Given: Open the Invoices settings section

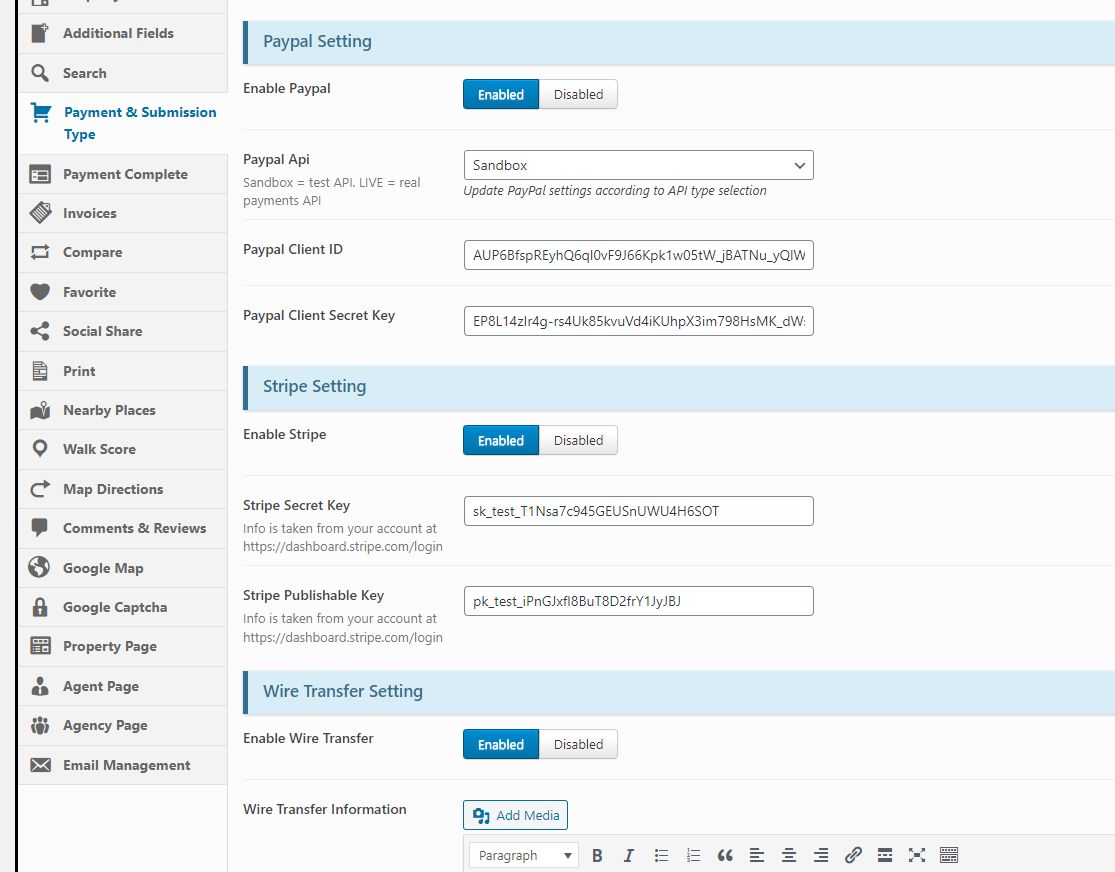Looking at the screenshot, I should [x=124, y=213].
